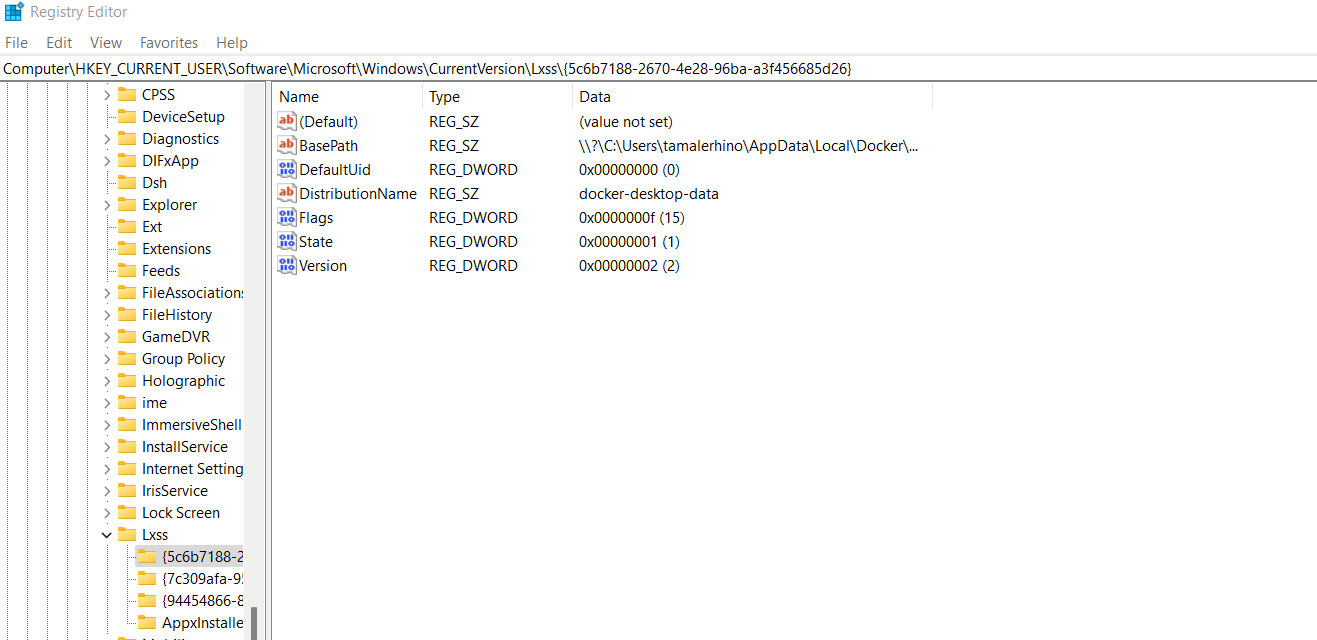Click the REG_SZ icon beside DistributionName
This screenshot has width=1317, height=640.
pyautogui.click(x=286, y=193)
